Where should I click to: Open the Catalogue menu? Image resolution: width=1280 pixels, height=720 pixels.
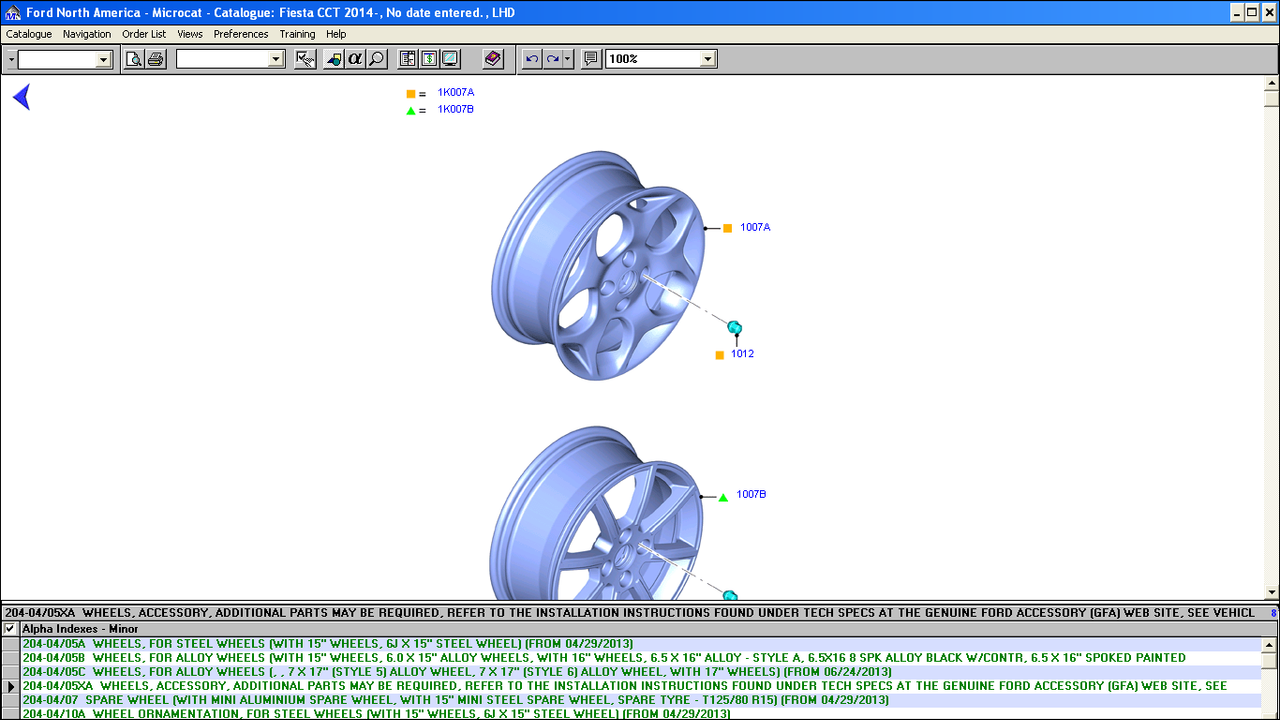click(x=29, y=34)
